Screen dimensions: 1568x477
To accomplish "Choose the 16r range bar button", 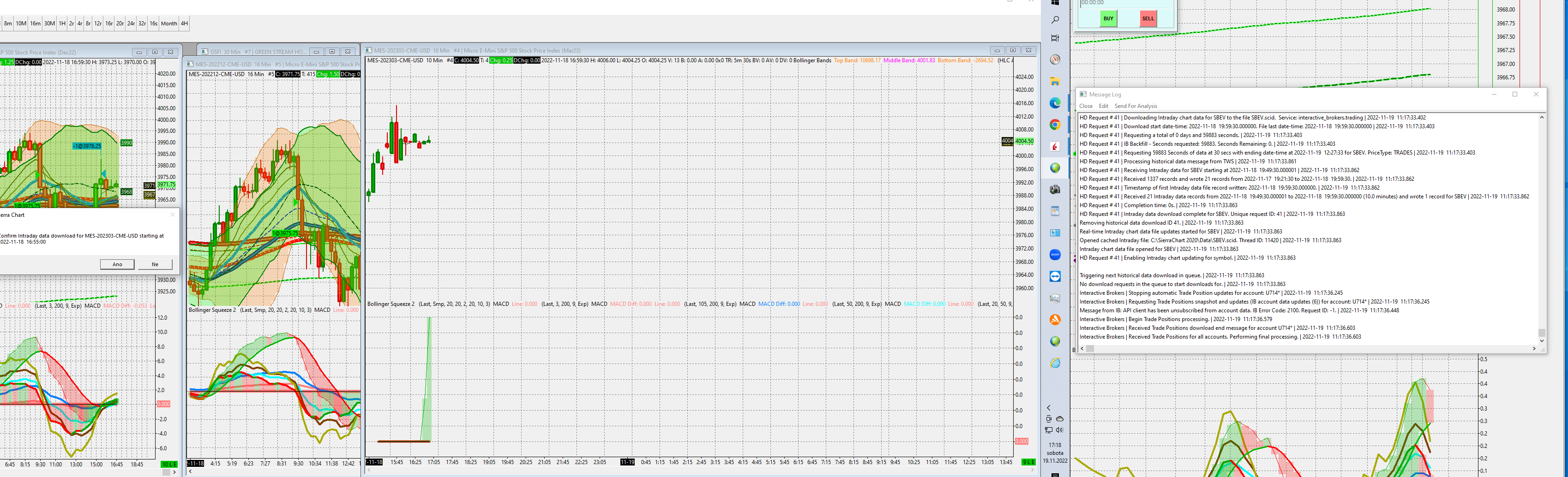I will tap(109, 24).
